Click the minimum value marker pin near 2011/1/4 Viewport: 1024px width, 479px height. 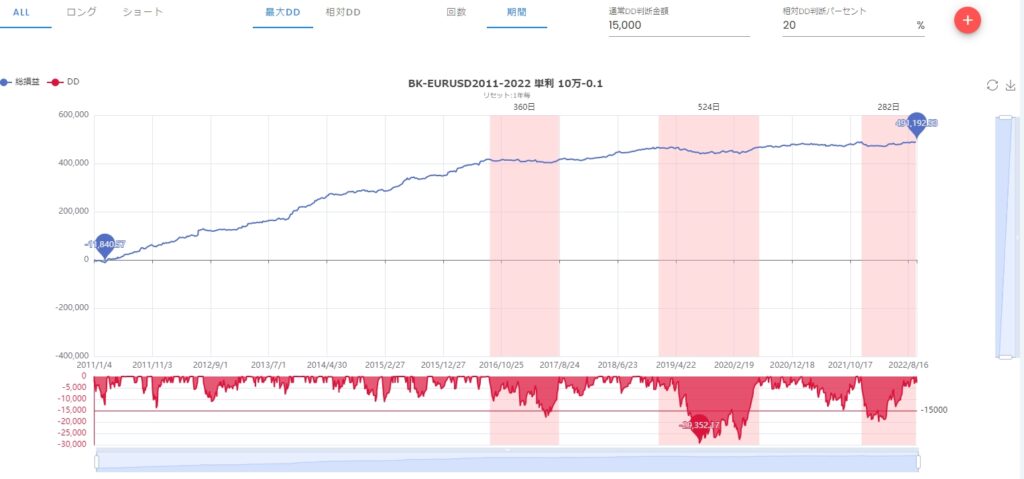click(x=104, y=246)
